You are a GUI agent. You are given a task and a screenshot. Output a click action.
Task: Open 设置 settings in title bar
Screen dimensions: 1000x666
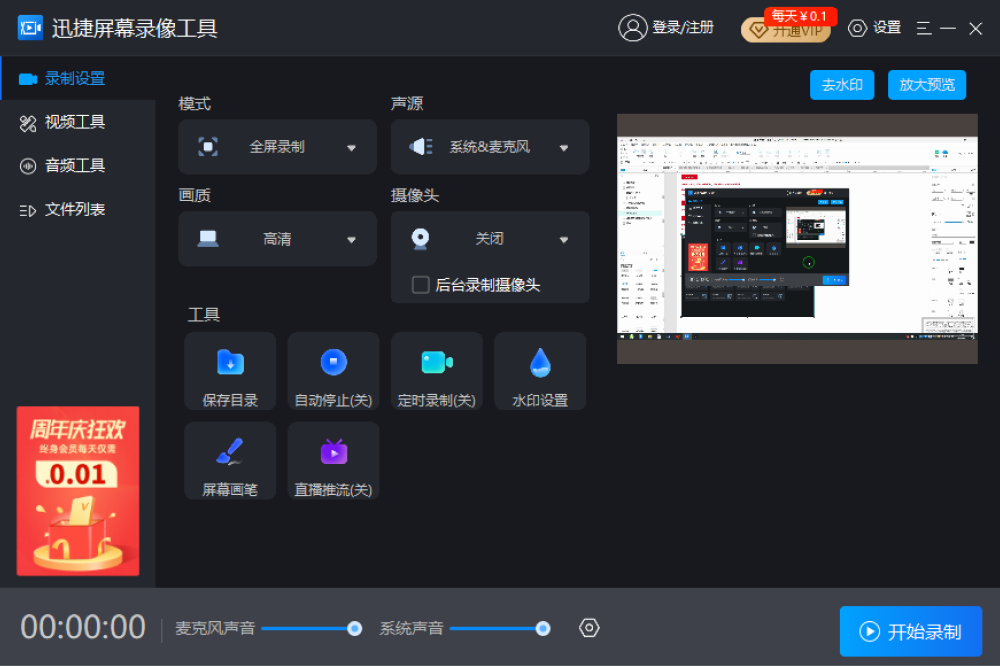tap(875, 28)
